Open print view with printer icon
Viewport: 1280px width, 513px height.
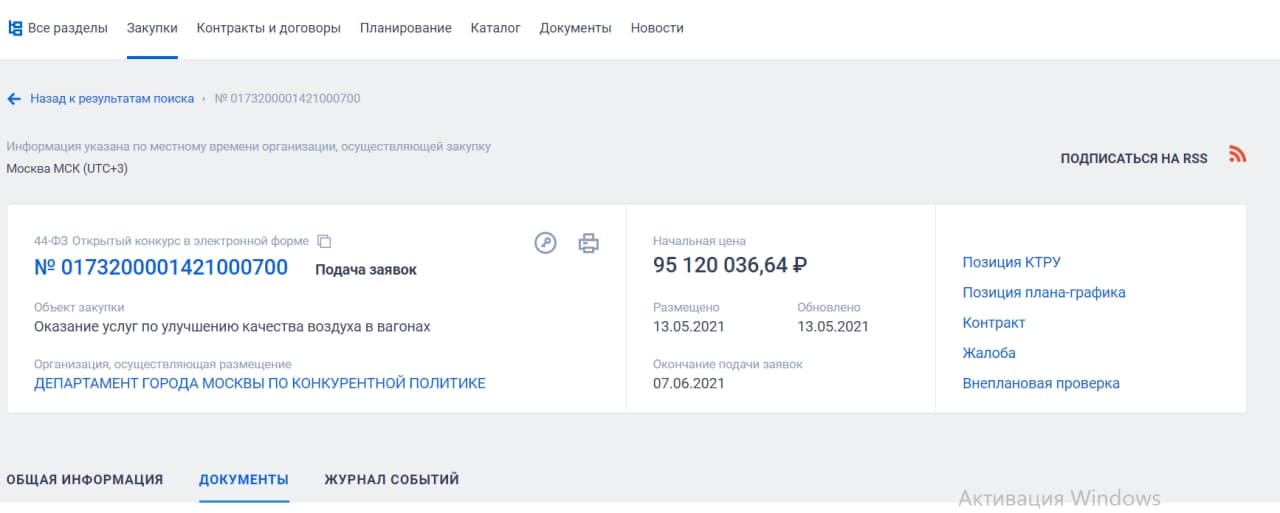[x=589, y=243]
